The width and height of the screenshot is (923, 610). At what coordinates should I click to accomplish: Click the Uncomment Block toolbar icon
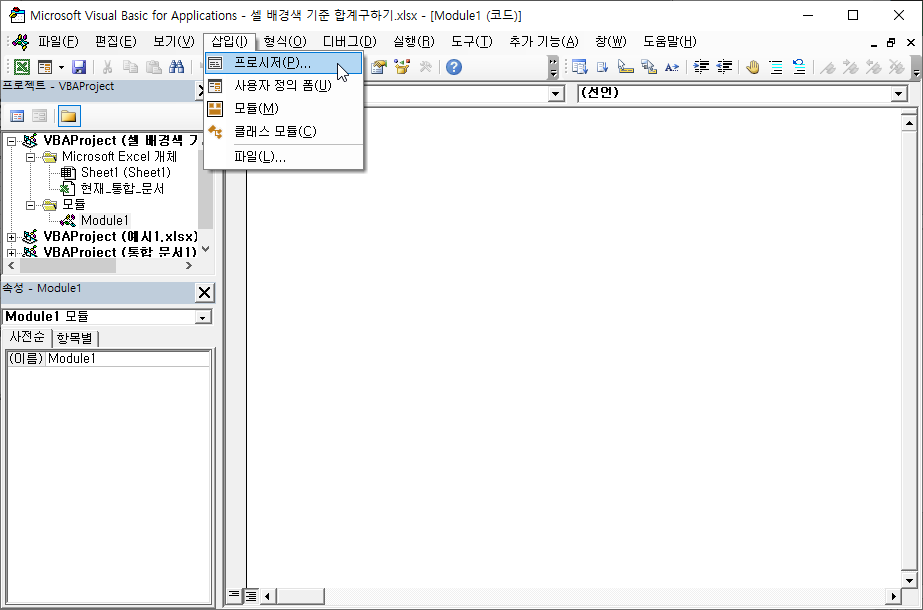pyautogui.click(x=799, y=67)
